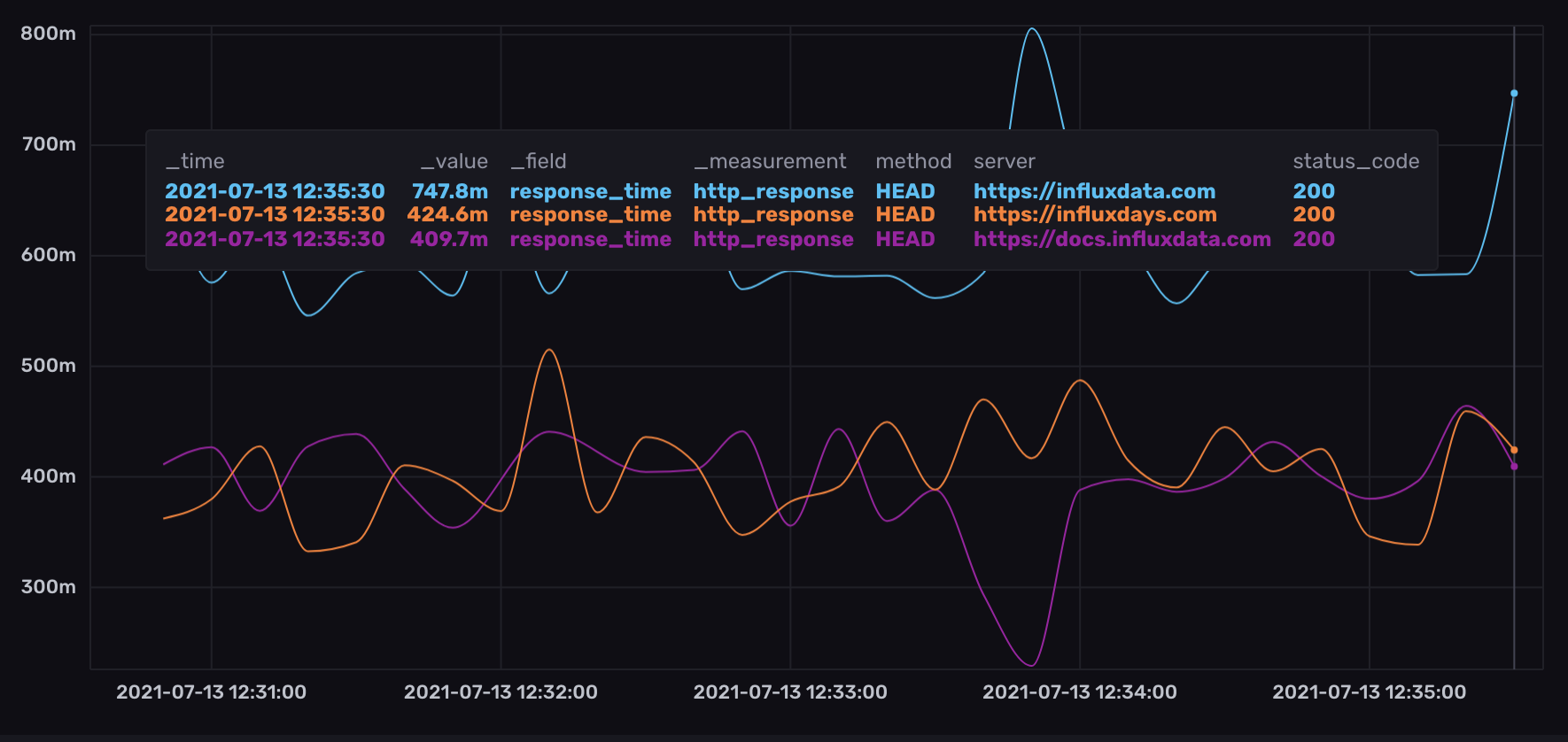This screenshot has height=742, width=1568.
Task: Click the orange data point at the line's end
Action: (x=1514, y=450)
